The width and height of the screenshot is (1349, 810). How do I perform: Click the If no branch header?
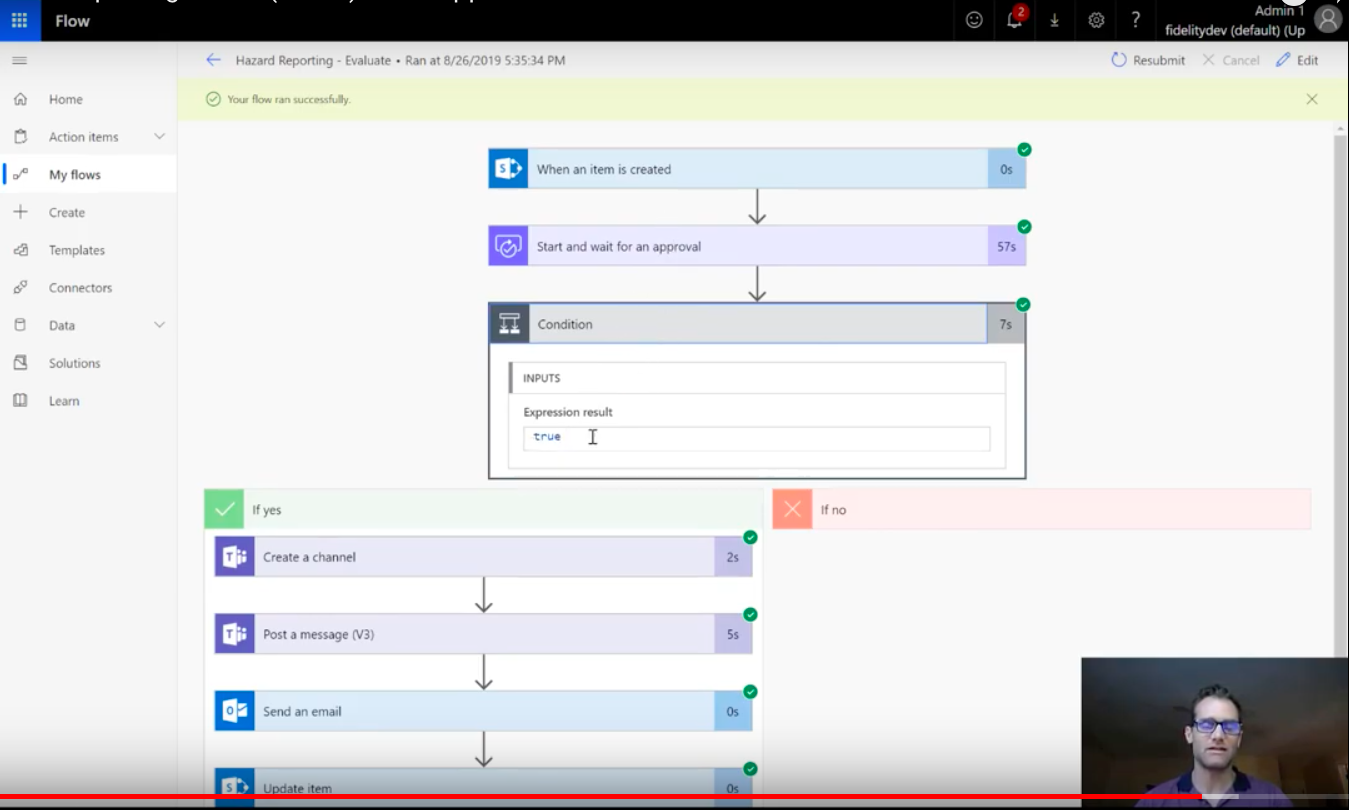tap(1041, 509)
